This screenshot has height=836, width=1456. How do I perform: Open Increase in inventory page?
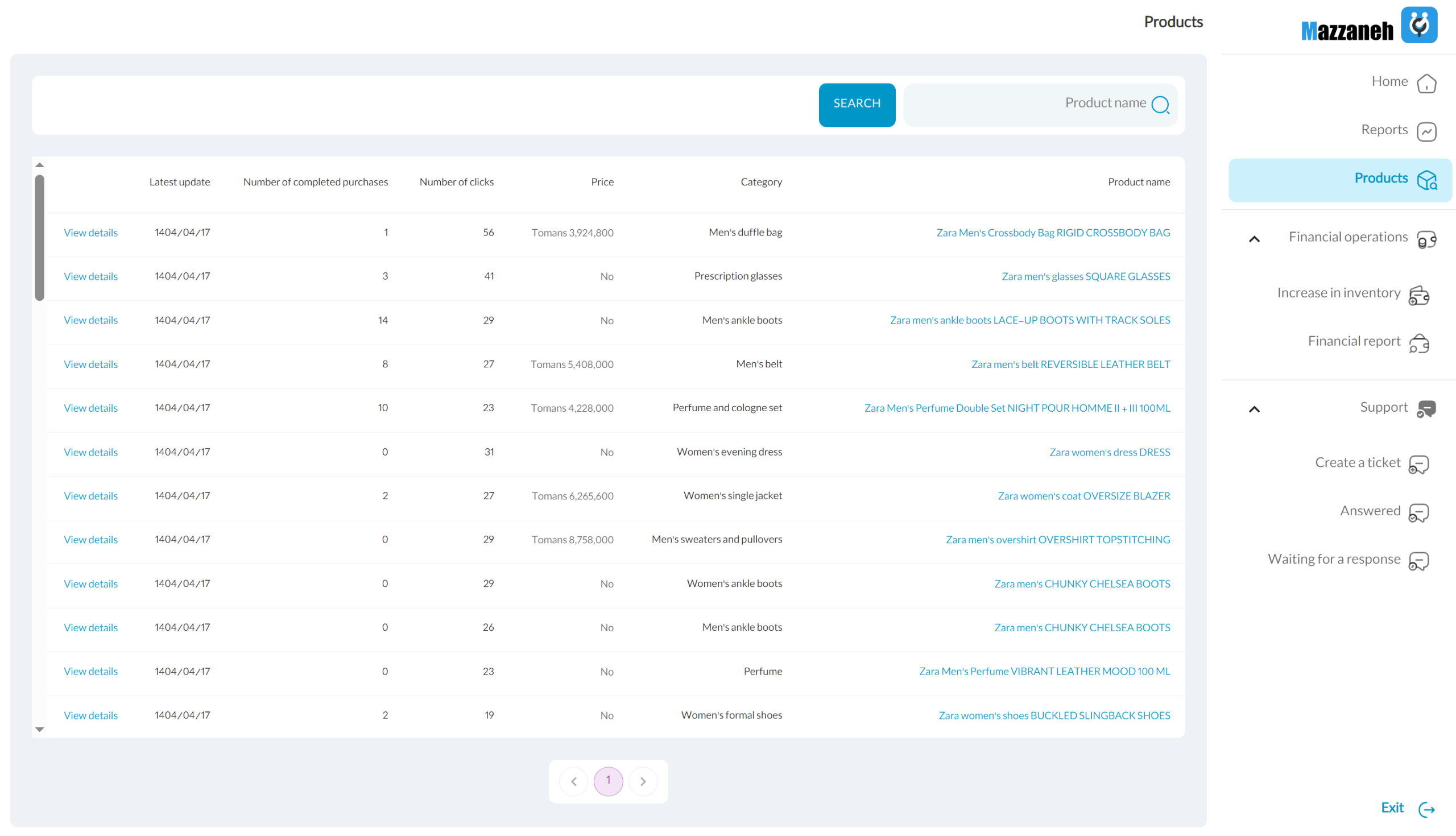point(1338,293)
